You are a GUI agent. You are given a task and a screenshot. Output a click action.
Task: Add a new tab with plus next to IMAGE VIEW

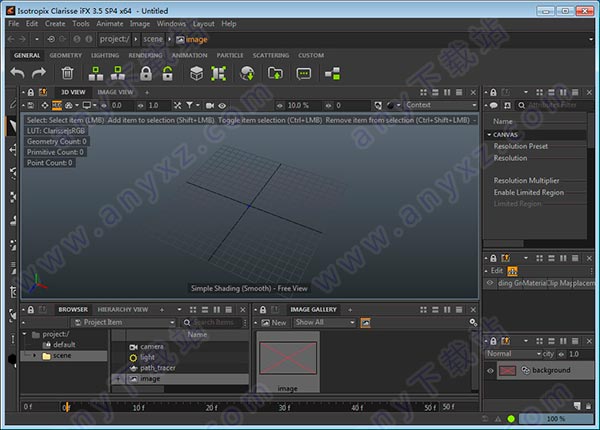[x=147, y=92]
